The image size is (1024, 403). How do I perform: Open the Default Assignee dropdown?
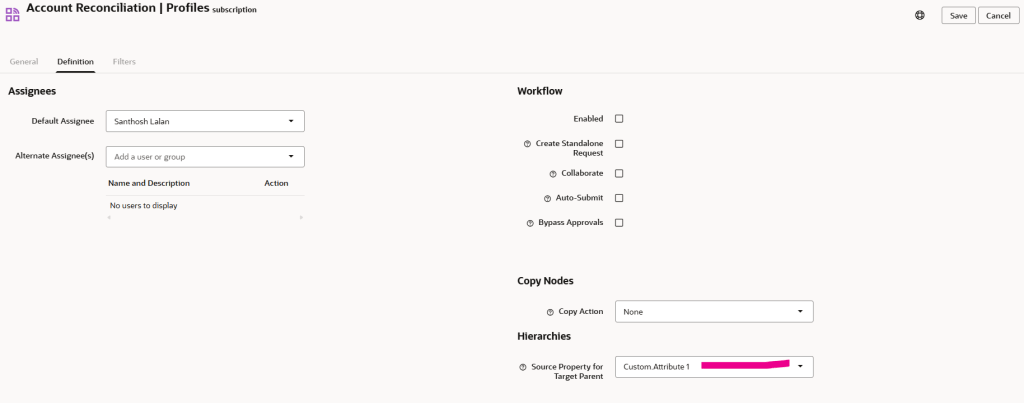tap(291, 121)
